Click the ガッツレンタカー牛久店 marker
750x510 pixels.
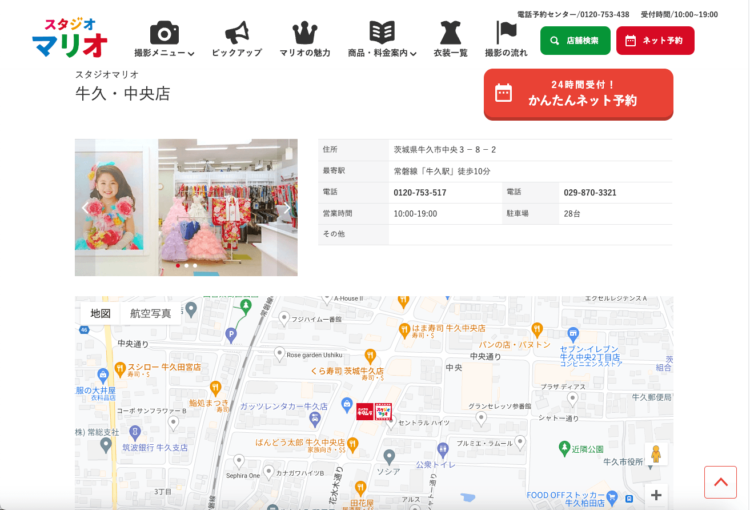314,420
